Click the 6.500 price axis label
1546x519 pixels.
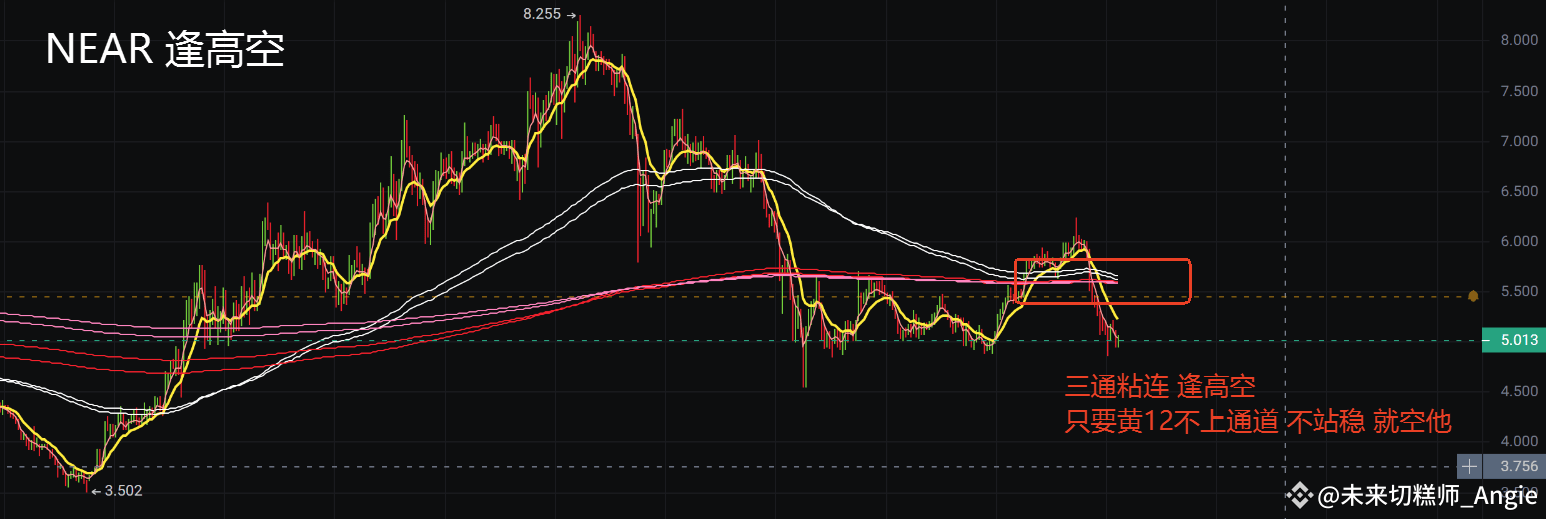(x=1519, y=191)
